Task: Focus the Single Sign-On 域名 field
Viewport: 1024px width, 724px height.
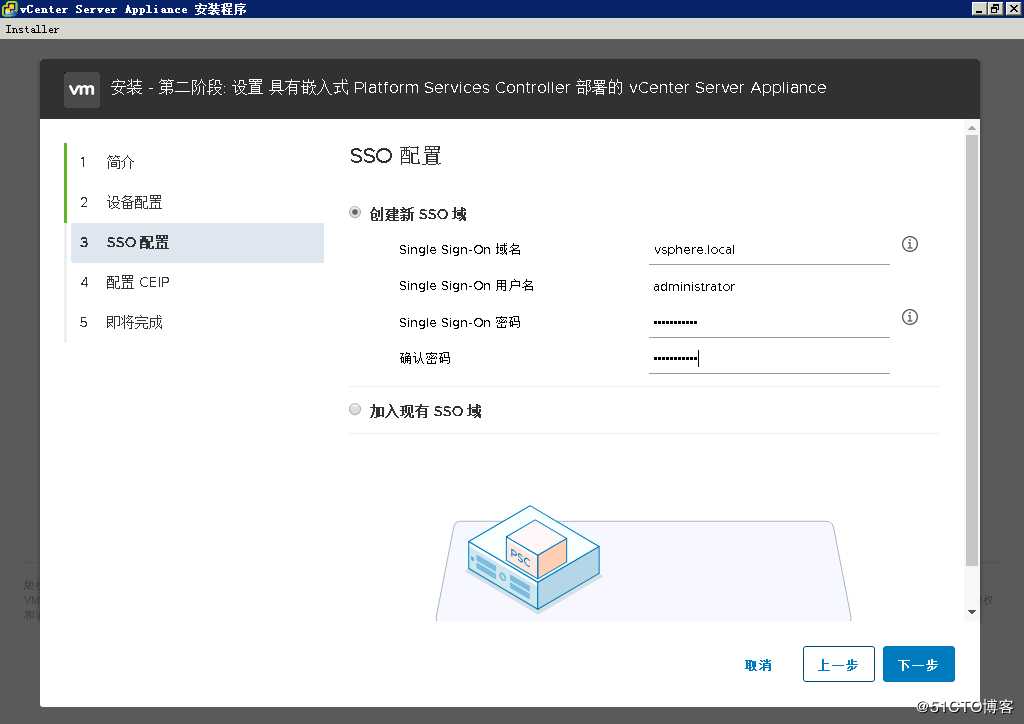Action: point(769,250)
